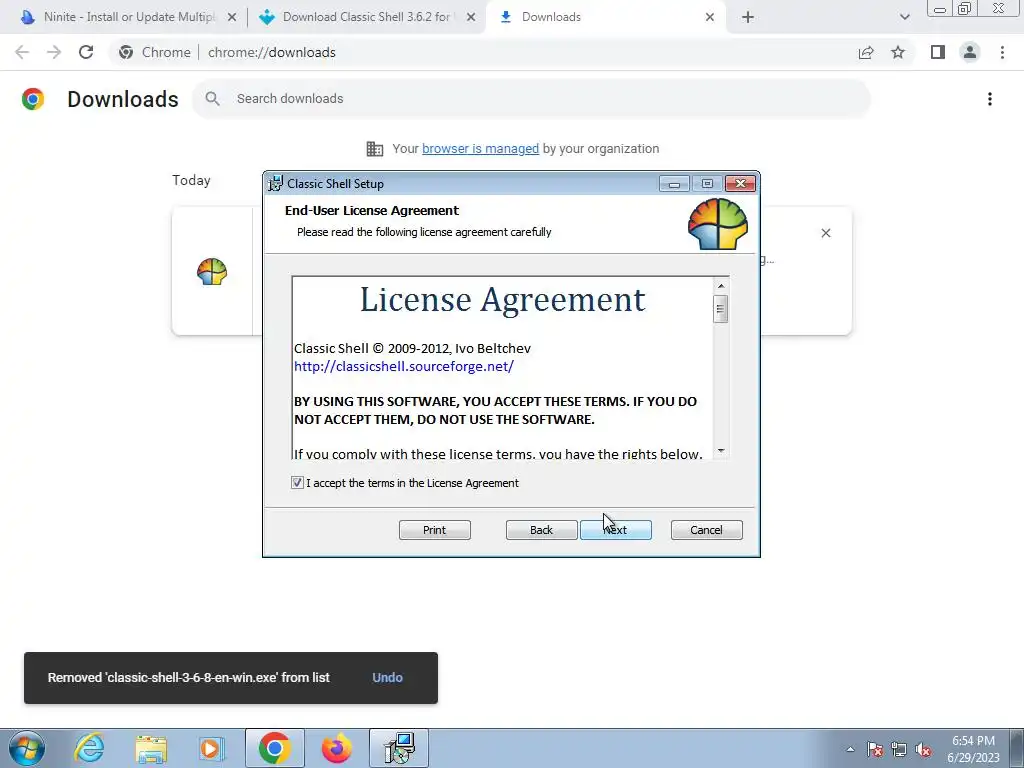The image size is (1024, 768).
Task: Open the network tray icon
Action: (x=899, y=750)
